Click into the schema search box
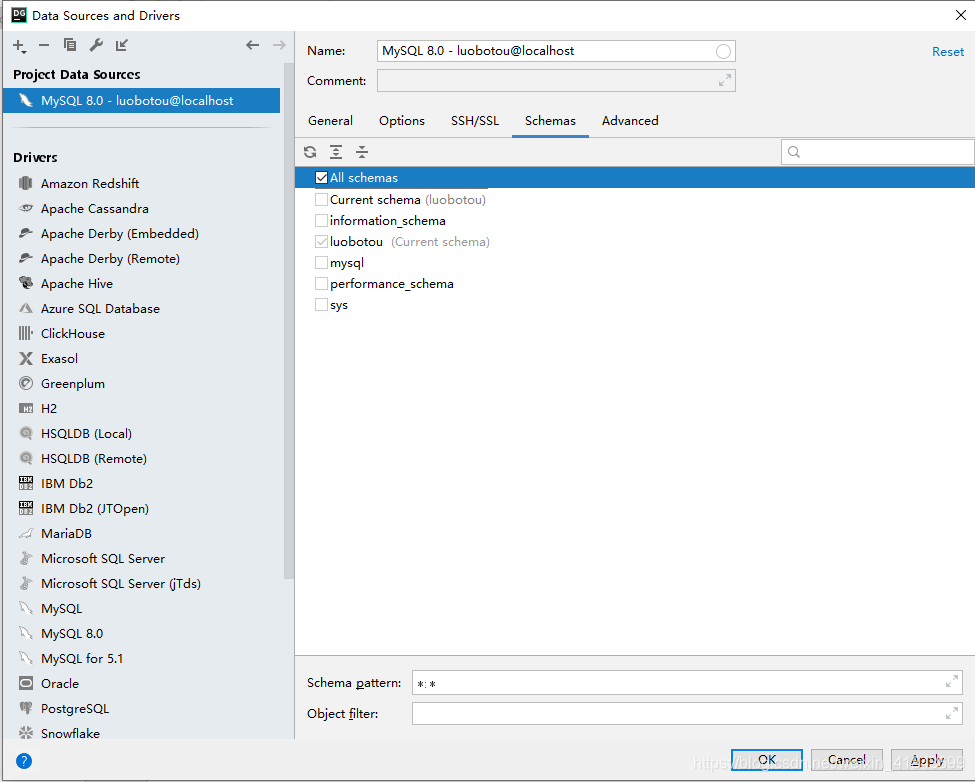Image resolution: width=975 pixels, height=782 pixels. coord(877,152)
